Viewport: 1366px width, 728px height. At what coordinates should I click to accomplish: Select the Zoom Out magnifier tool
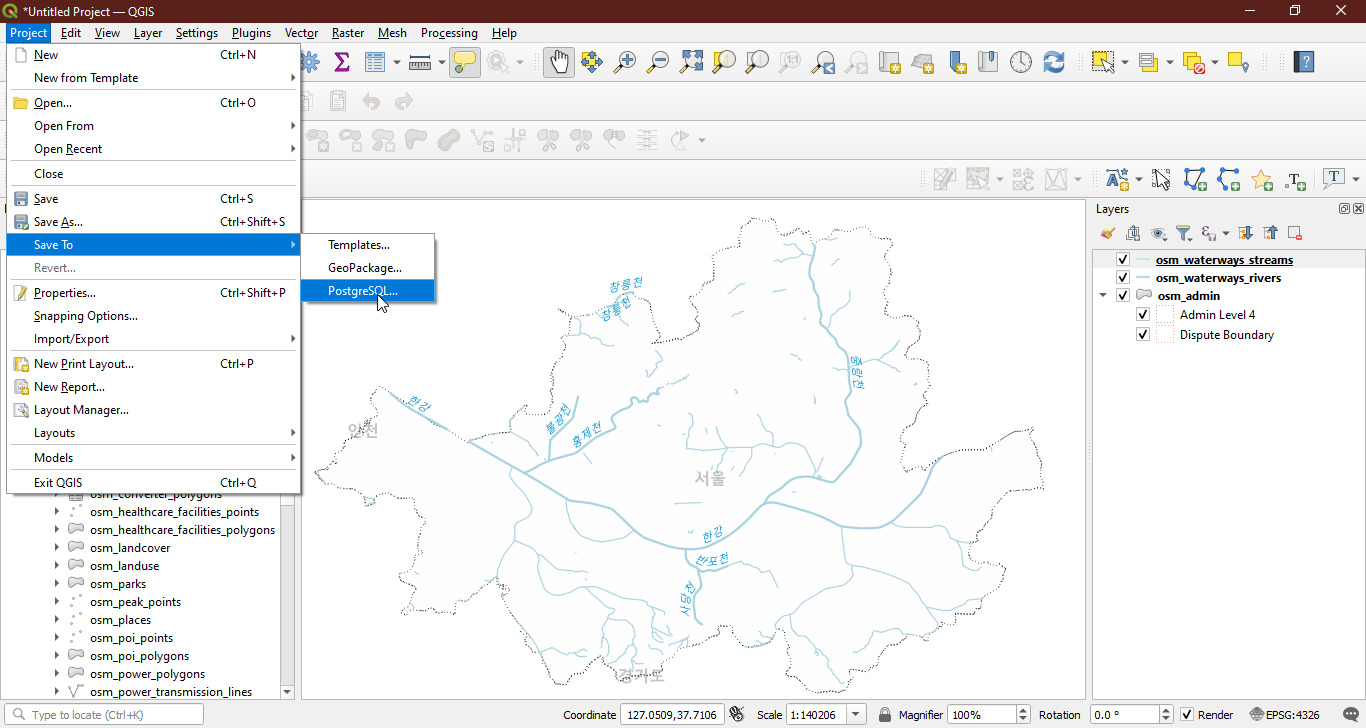click(x=658, y=62)
